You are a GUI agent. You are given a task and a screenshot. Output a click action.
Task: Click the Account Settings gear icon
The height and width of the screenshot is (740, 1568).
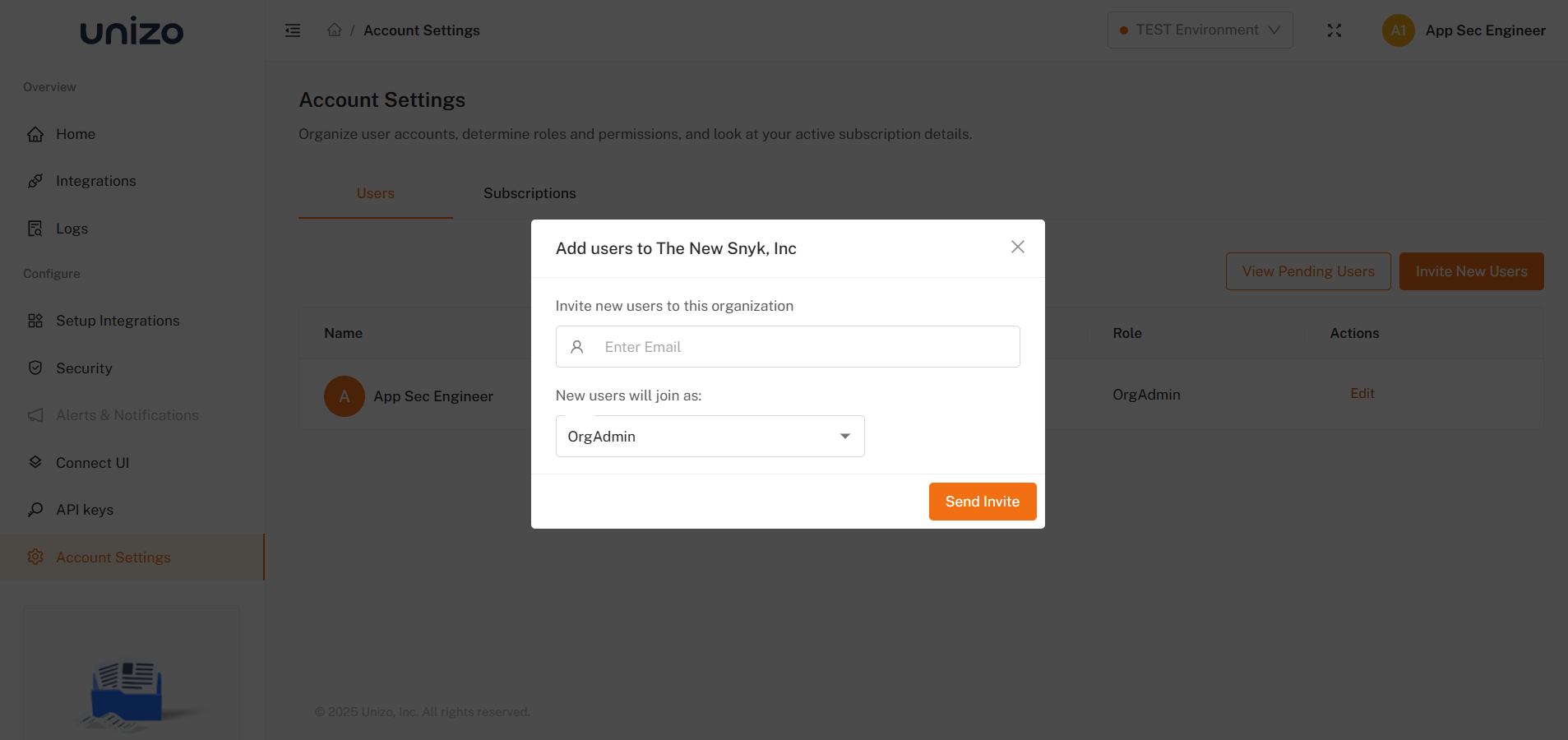[x=35, y=557]
